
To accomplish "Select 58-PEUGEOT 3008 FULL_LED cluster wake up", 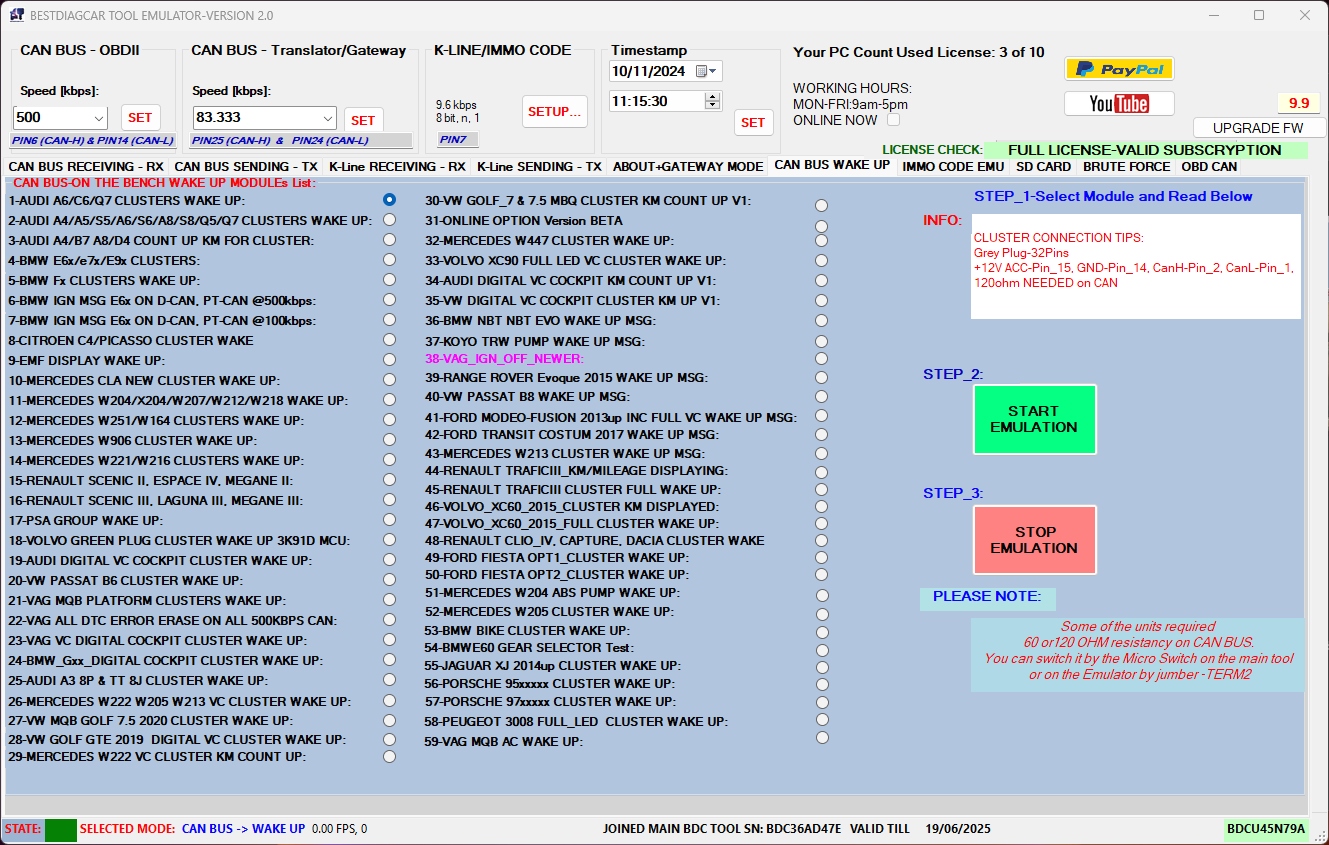I will [x=822, y=719].
